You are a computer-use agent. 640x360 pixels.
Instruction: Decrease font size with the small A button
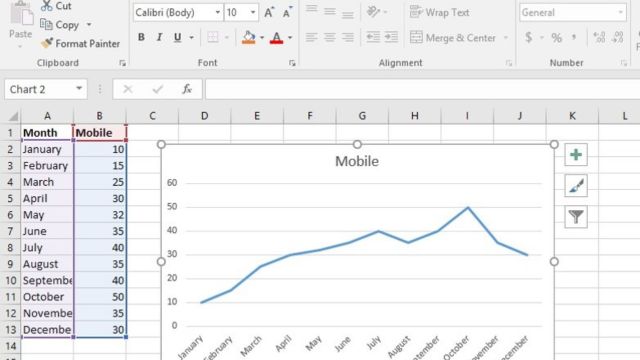pyautogui.click(x=287, y=13)
